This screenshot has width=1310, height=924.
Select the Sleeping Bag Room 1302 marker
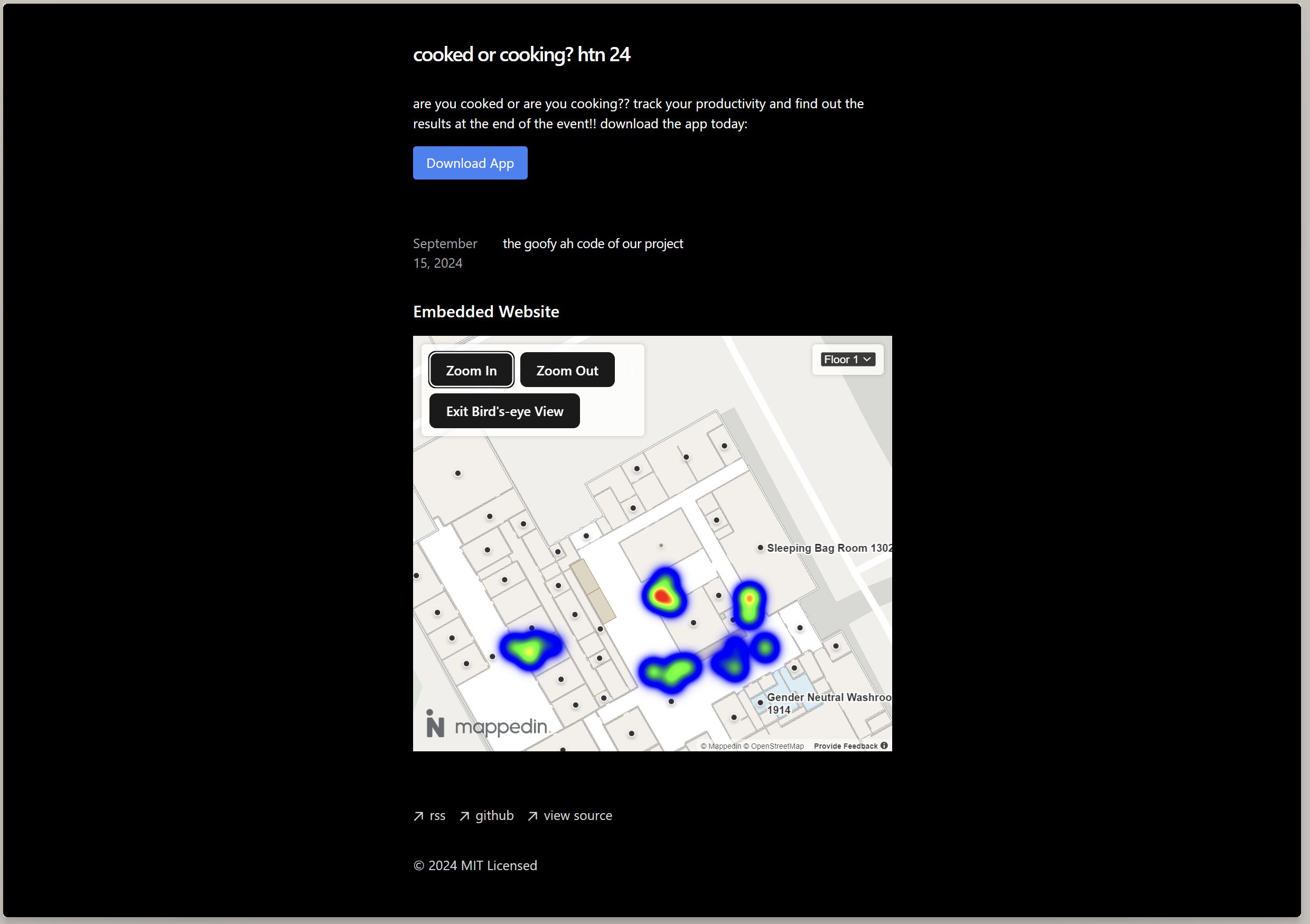(x=760, y=548)
